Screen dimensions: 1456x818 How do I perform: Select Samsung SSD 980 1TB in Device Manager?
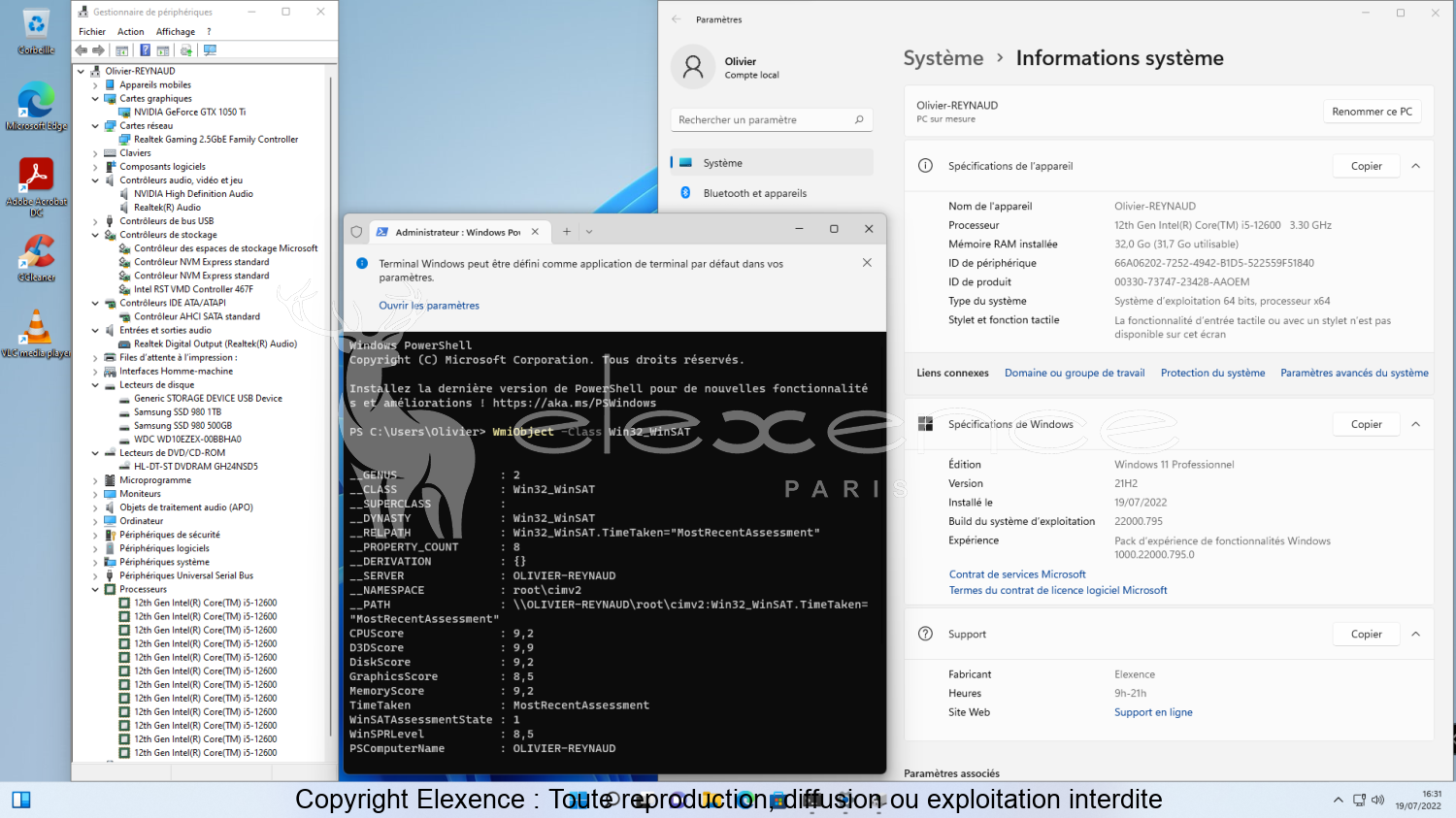coord(178,412)
